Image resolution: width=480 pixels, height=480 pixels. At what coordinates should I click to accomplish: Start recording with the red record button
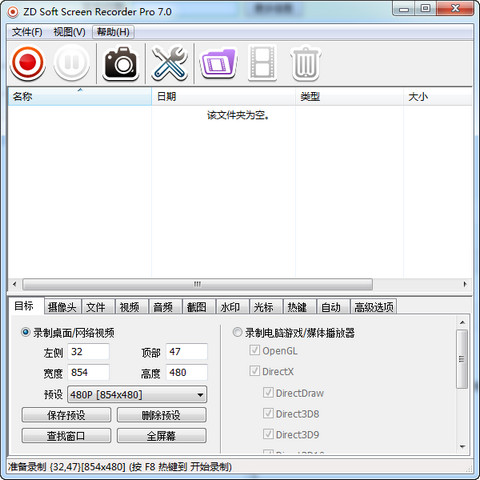(x=28, y=62)
